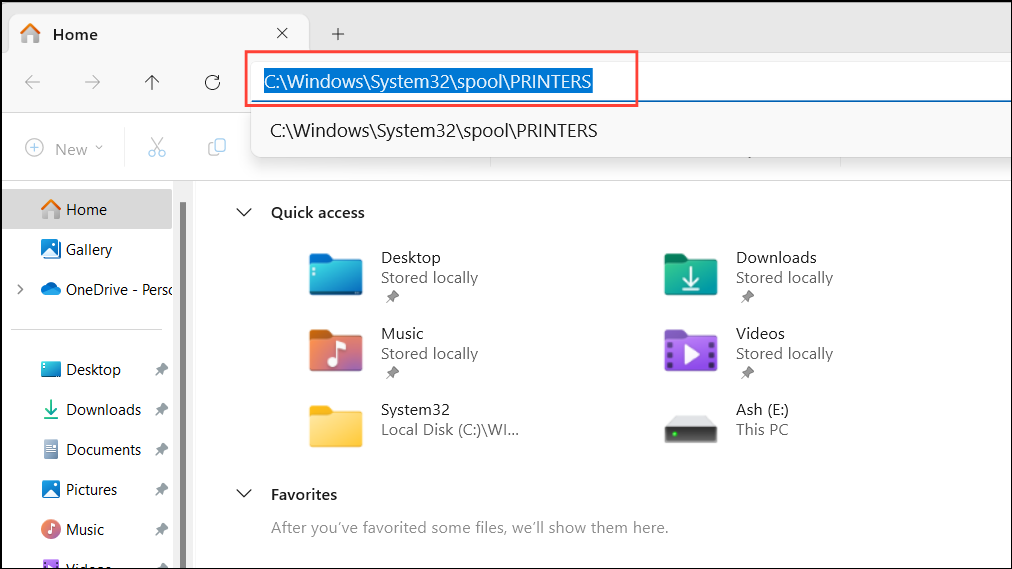The height and width of the screenshot is (569, 1012).
Task: Add a new tab with plus button
Action: click(x=338, y=34)
